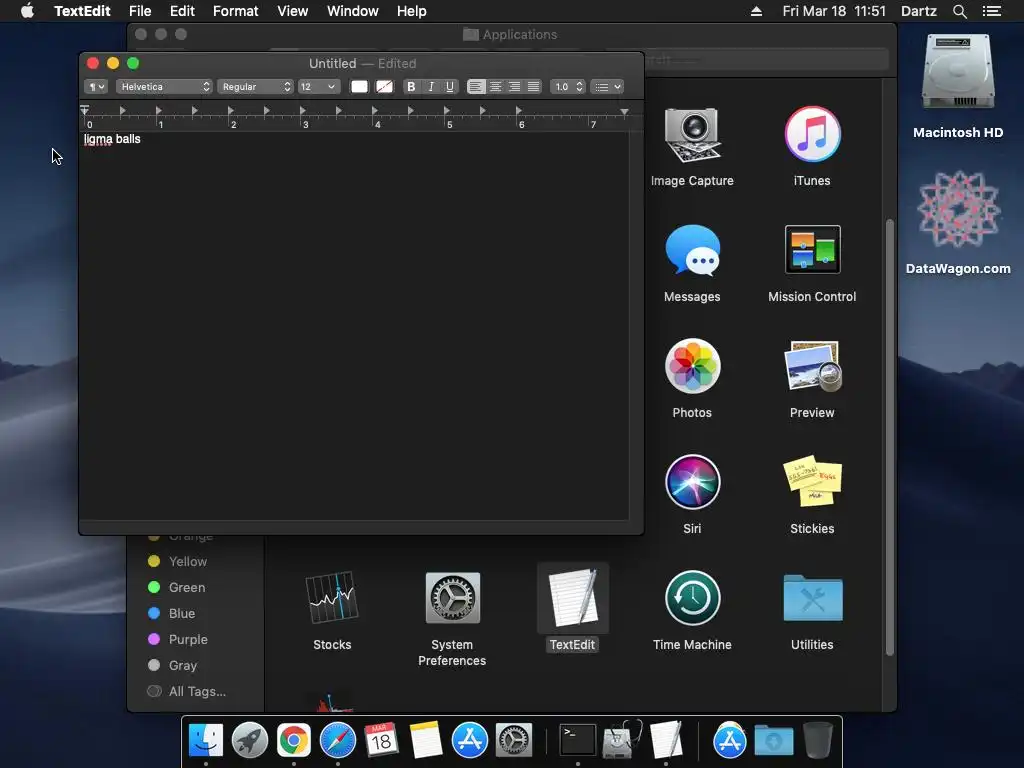The height and width of the screenshot is (768, 1024).
Task: Open the Help menu
Action: [x=411, y=11]
